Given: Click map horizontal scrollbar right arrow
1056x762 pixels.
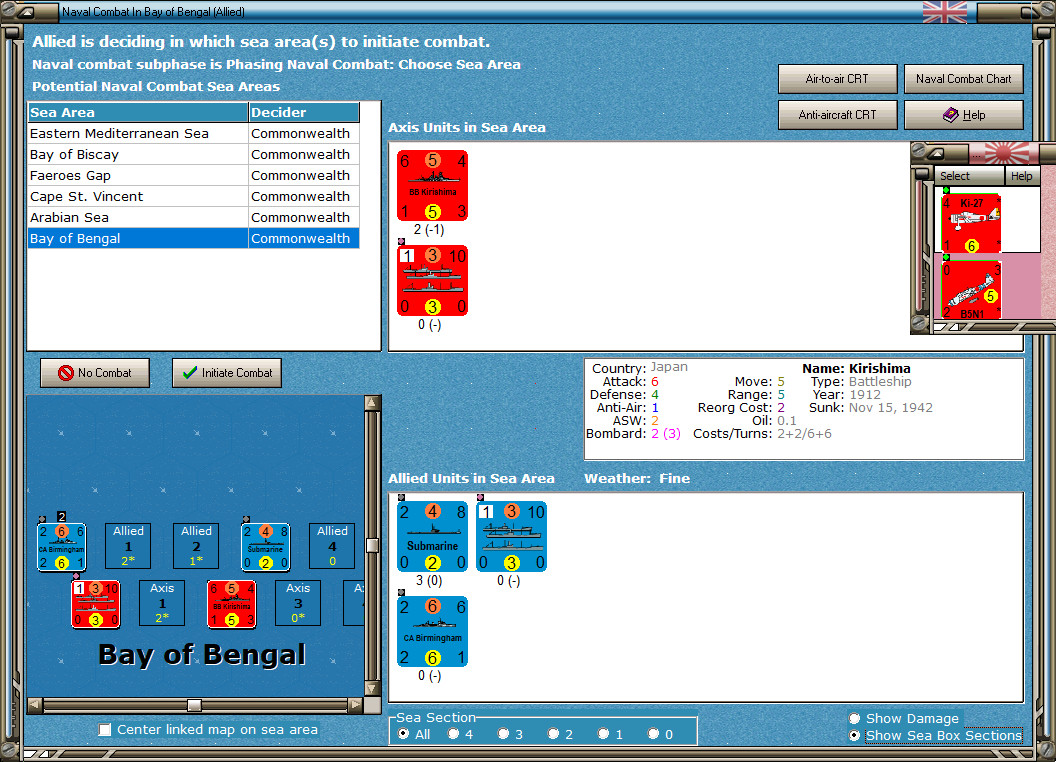Looking at the screenshot, I should (355, 705).
